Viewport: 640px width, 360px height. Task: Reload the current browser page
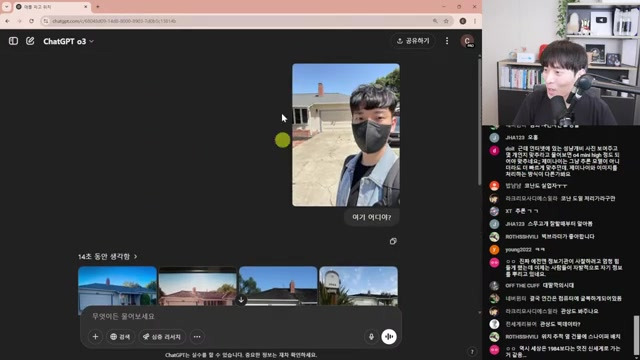(31, 21)
